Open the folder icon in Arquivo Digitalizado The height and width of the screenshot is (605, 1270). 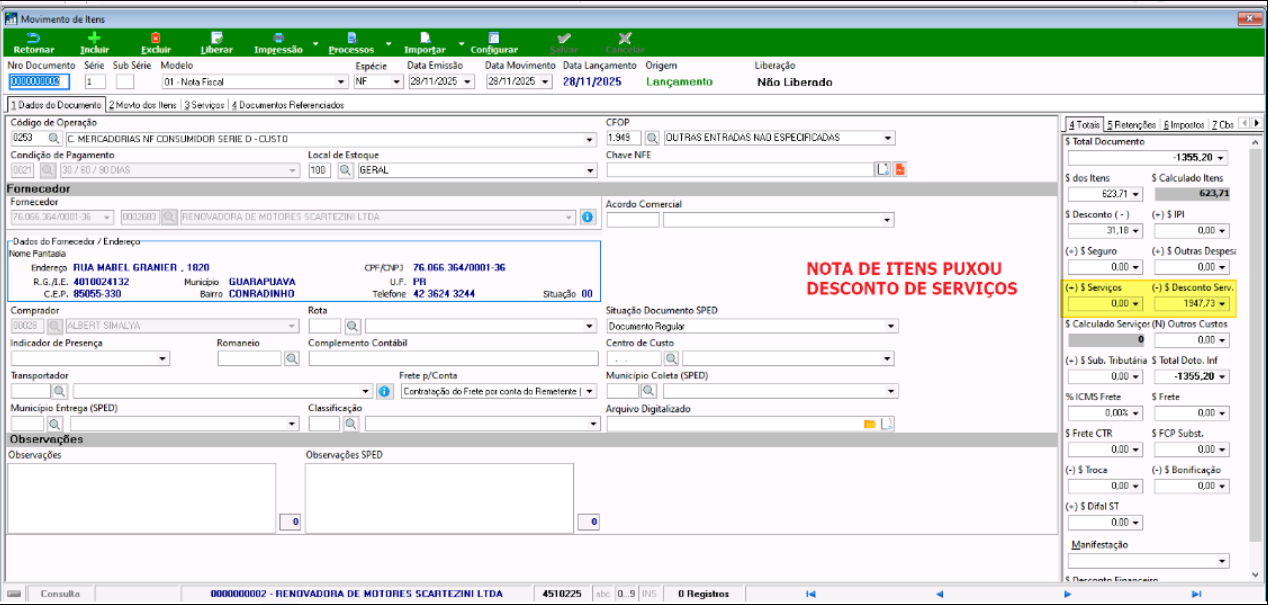point(869,424)
